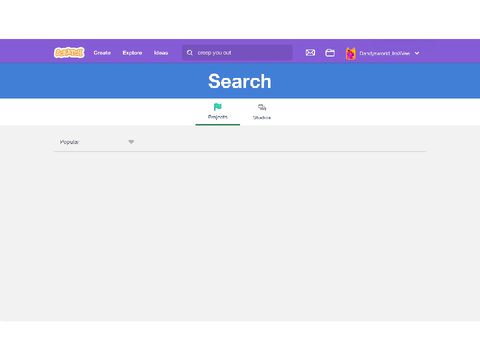The width and height of the screenshot is (480, 360).
Task: Click the Studios tab icon
Action: [262, 107]
